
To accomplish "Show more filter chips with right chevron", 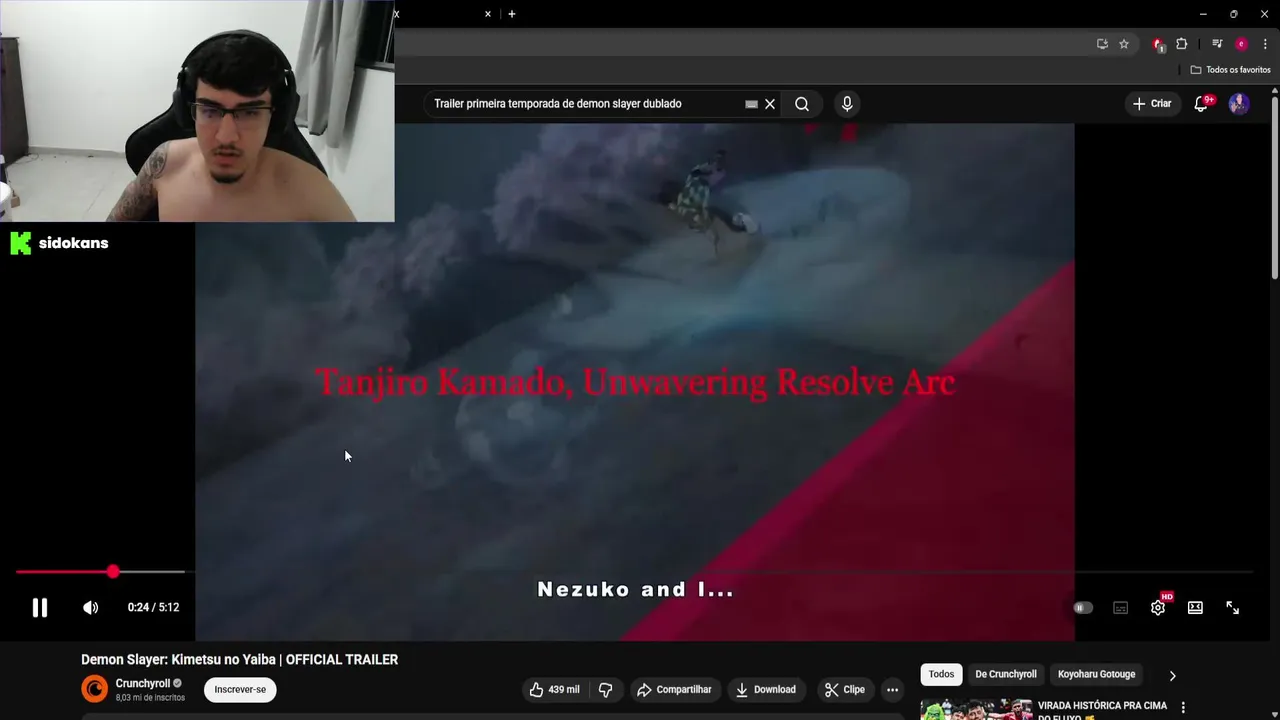I will [x=1173, y=675].
